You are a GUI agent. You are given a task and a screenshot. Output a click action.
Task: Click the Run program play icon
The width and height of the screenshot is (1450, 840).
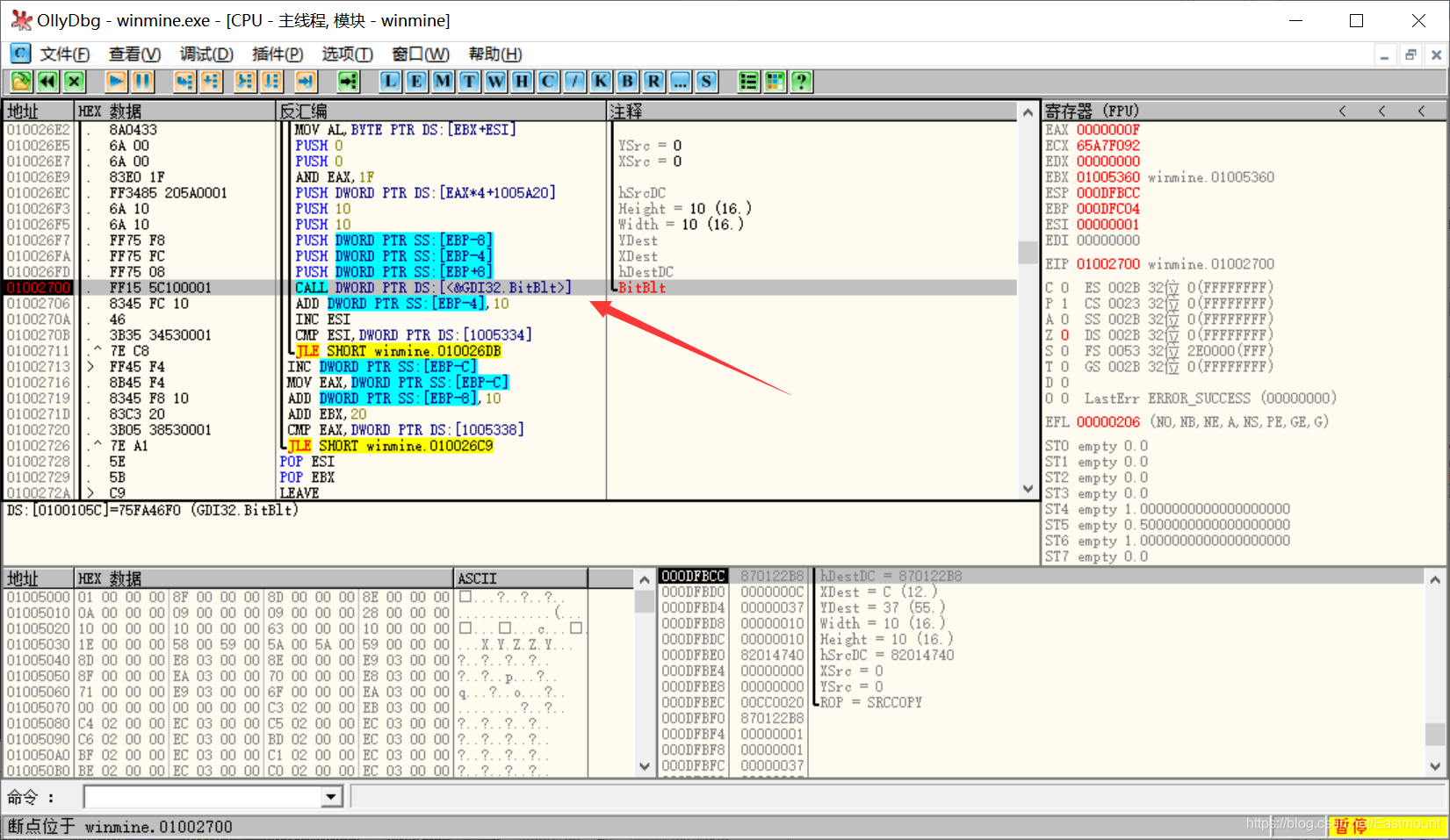pos(116,82)
